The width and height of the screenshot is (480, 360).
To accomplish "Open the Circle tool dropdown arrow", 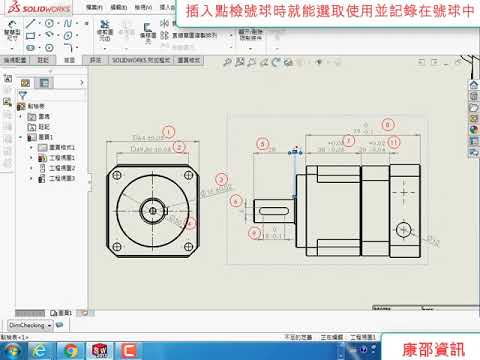I will coord(59,23).
